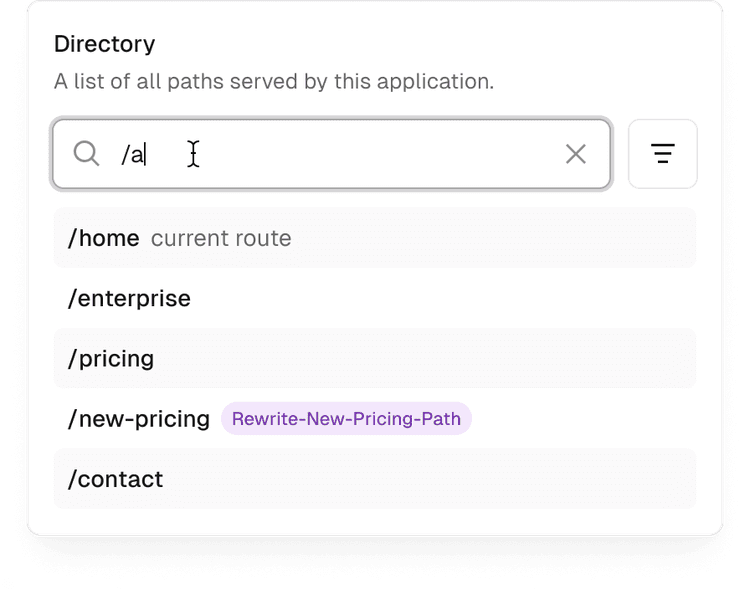Viewport: 750px width, 589px height.
Task: Select the /pricing path entry
Action: [x=111, y=358]
